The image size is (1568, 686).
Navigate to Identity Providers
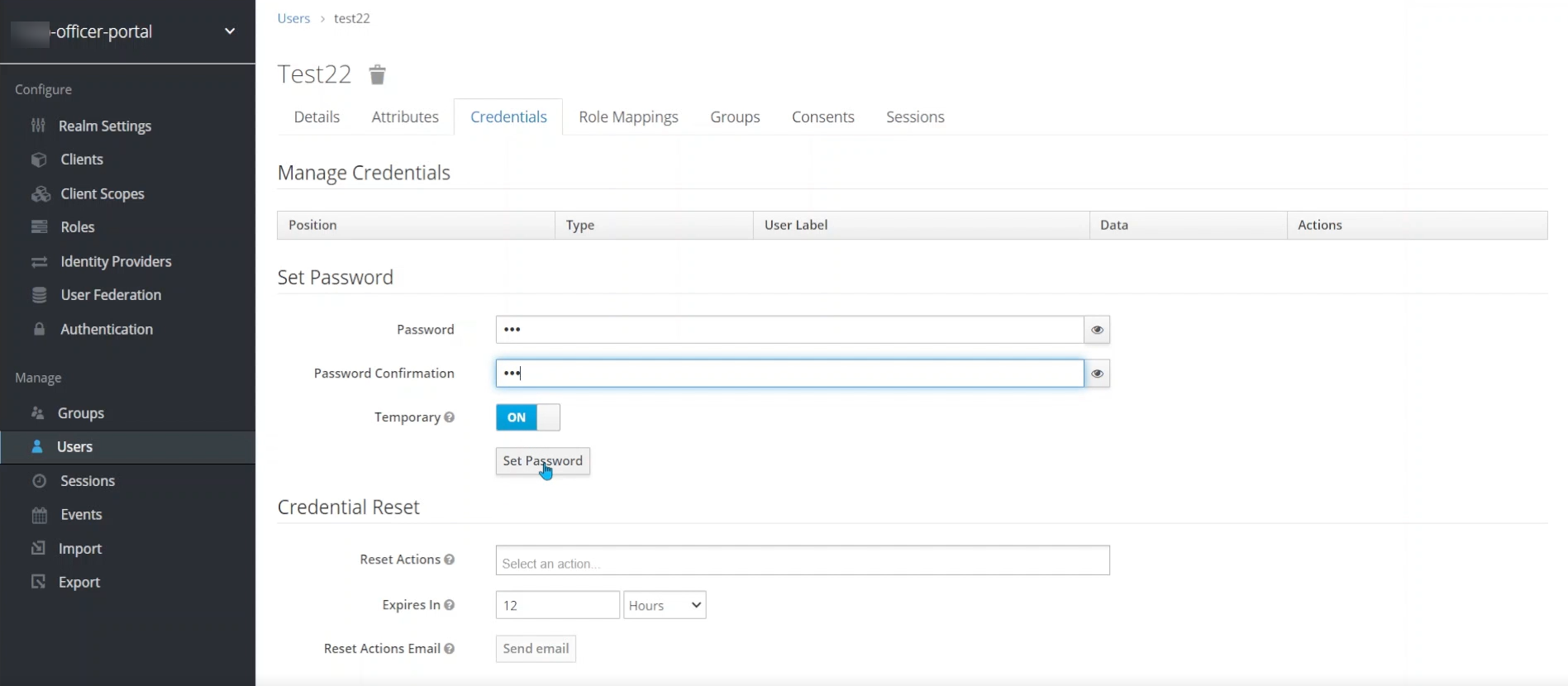tap(116, 262)
